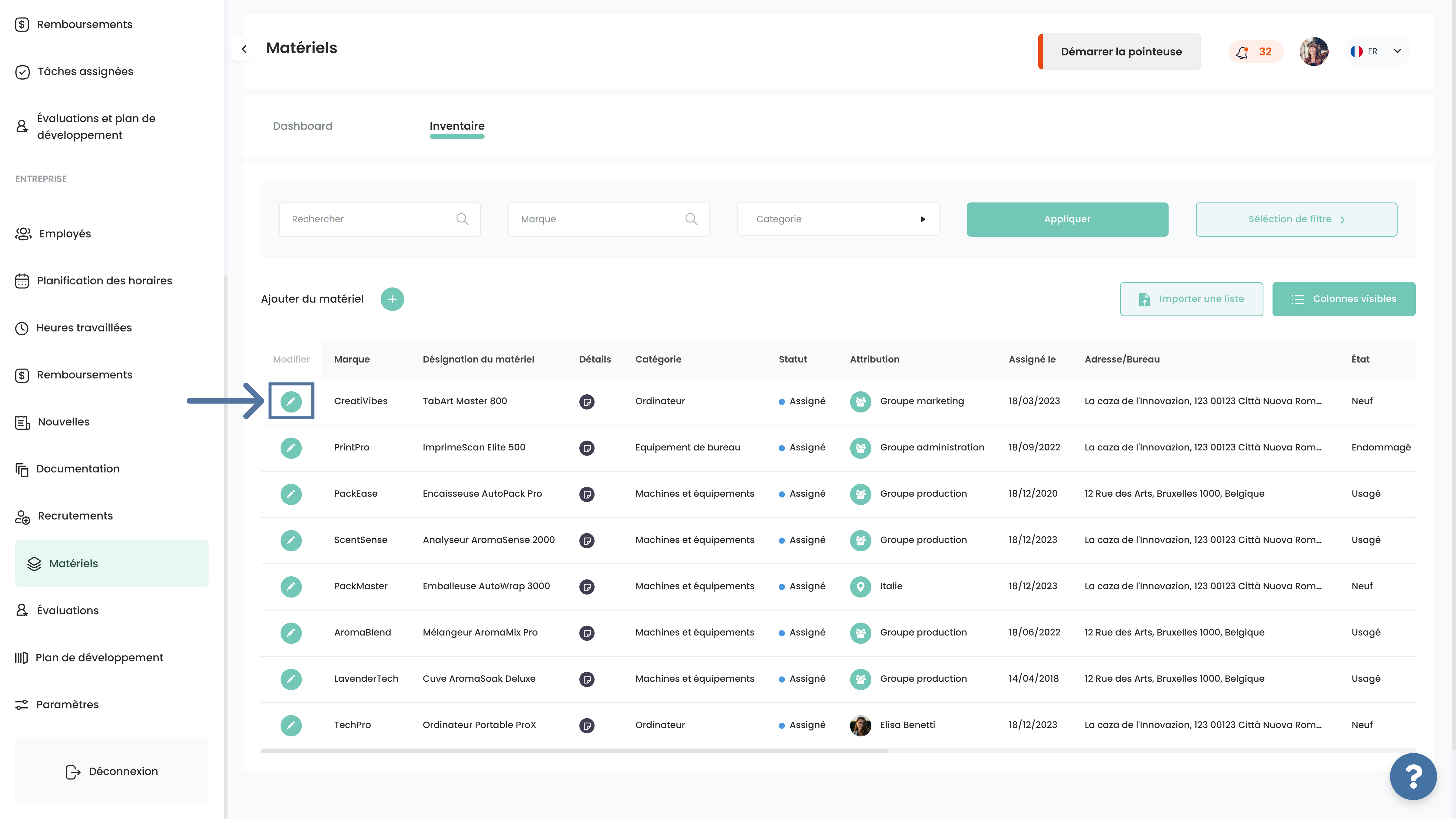Click the Appliquer button
This screenshot has width=1456, height=819.
(x=1067, y=219)
